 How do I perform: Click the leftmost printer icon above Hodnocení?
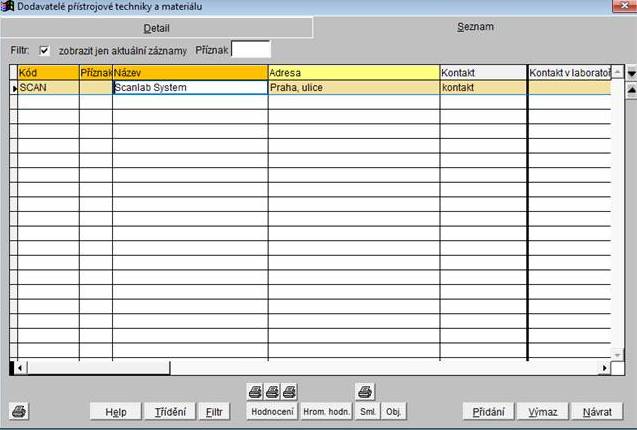(x=255, y=391)
